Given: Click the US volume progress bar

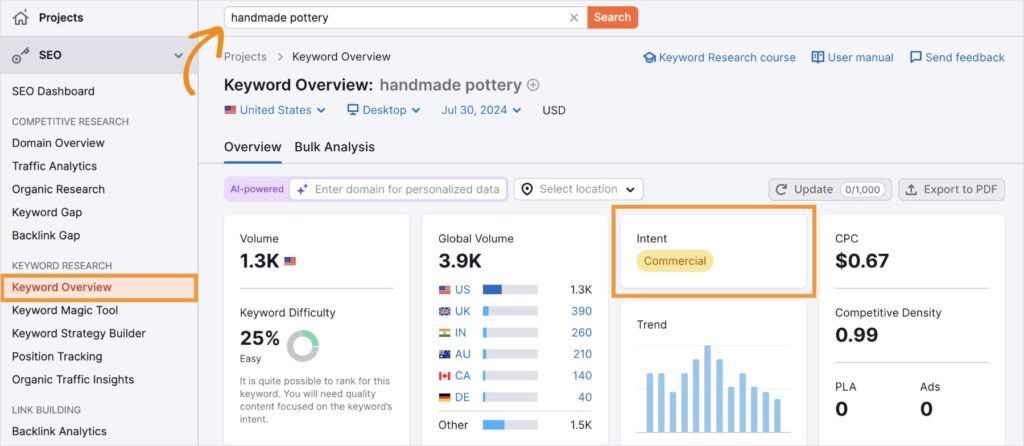Looking at the screenshot, I should click(x=510, y=290).
